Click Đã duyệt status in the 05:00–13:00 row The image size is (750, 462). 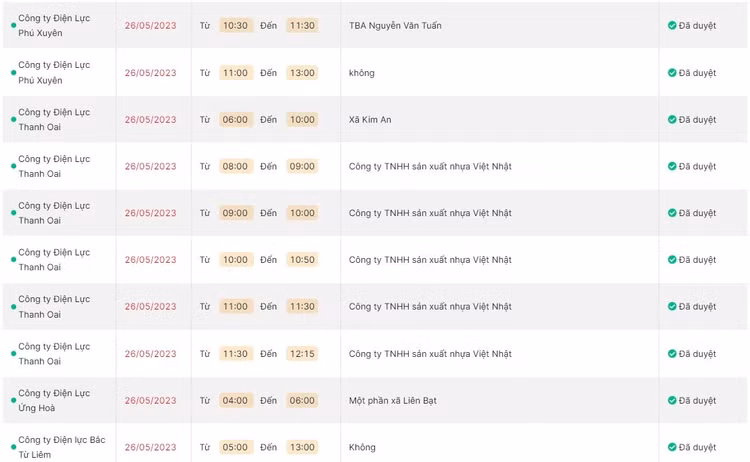tap(697, 448)
